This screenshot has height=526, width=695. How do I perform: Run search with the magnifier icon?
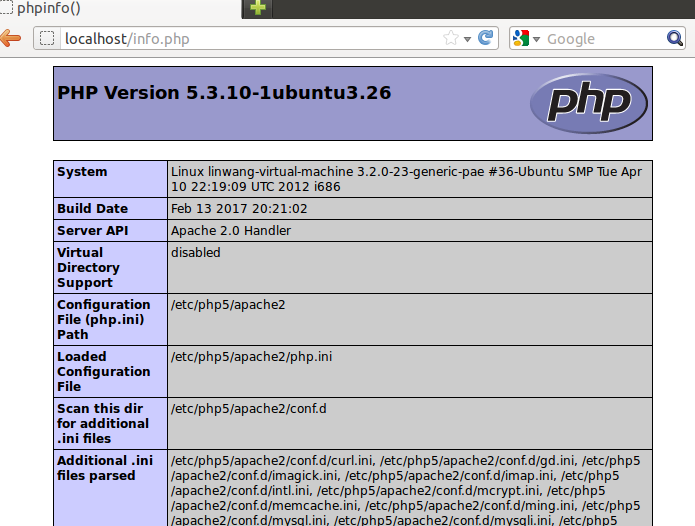[675, 39]
